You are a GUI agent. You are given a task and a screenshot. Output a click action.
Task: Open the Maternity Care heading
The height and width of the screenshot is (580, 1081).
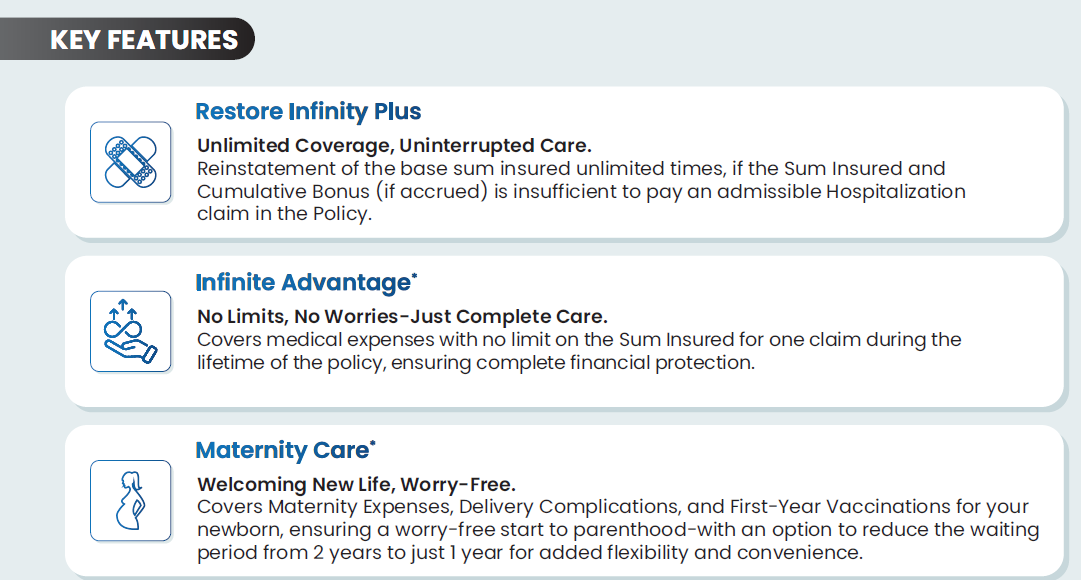tap(282, 451)
